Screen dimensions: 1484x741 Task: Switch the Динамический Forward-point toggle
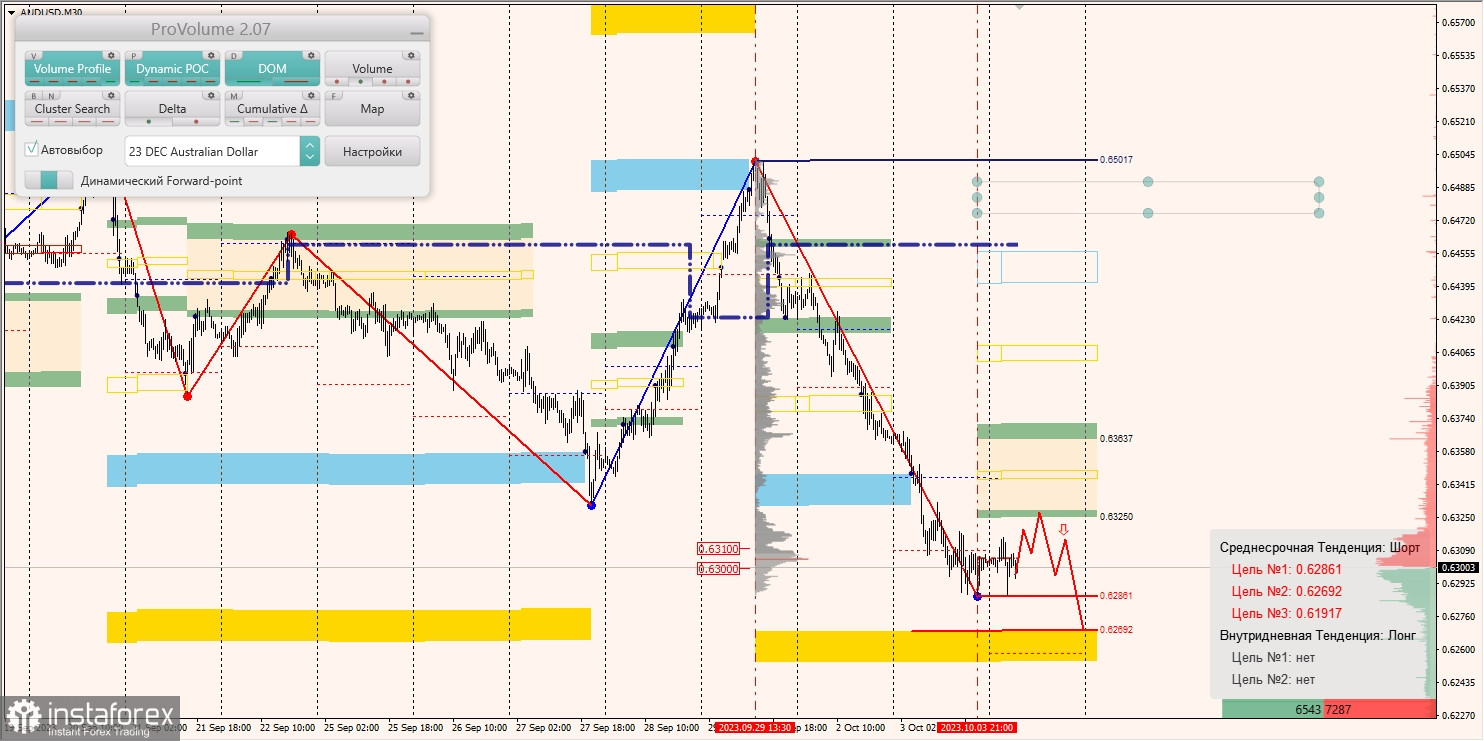click(49, 180)
